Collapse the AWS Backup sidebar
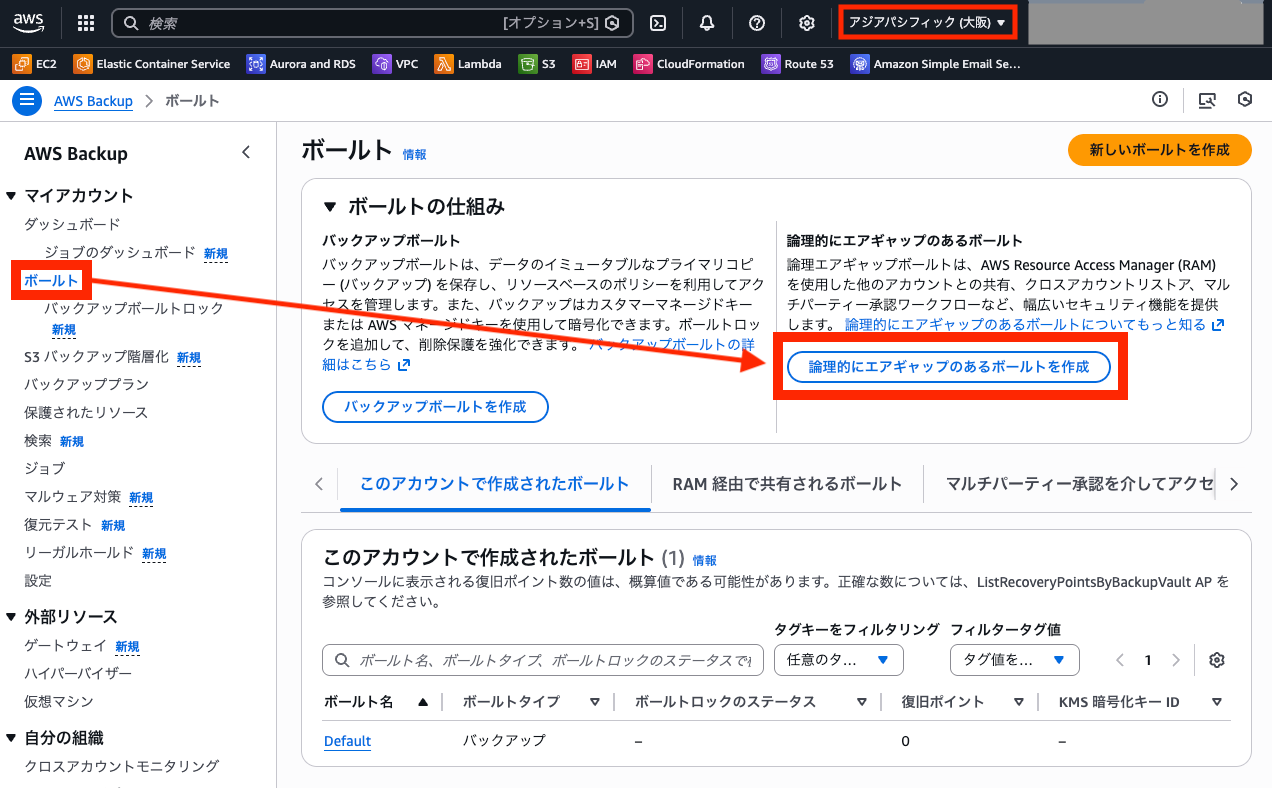1272x788 pixels. (246, 152)
